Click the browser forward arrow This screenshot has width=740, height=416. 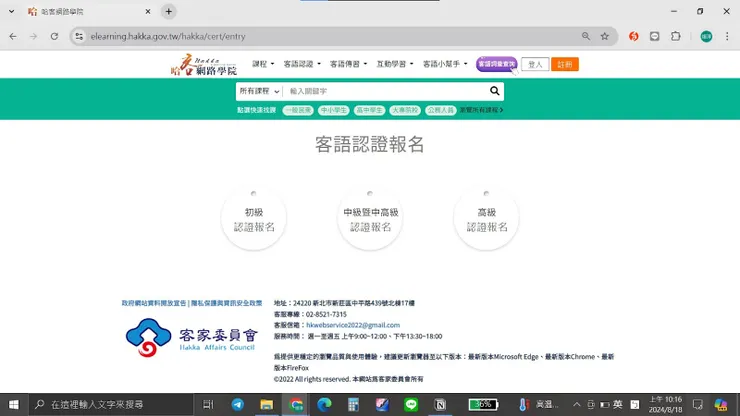(34, 36)
